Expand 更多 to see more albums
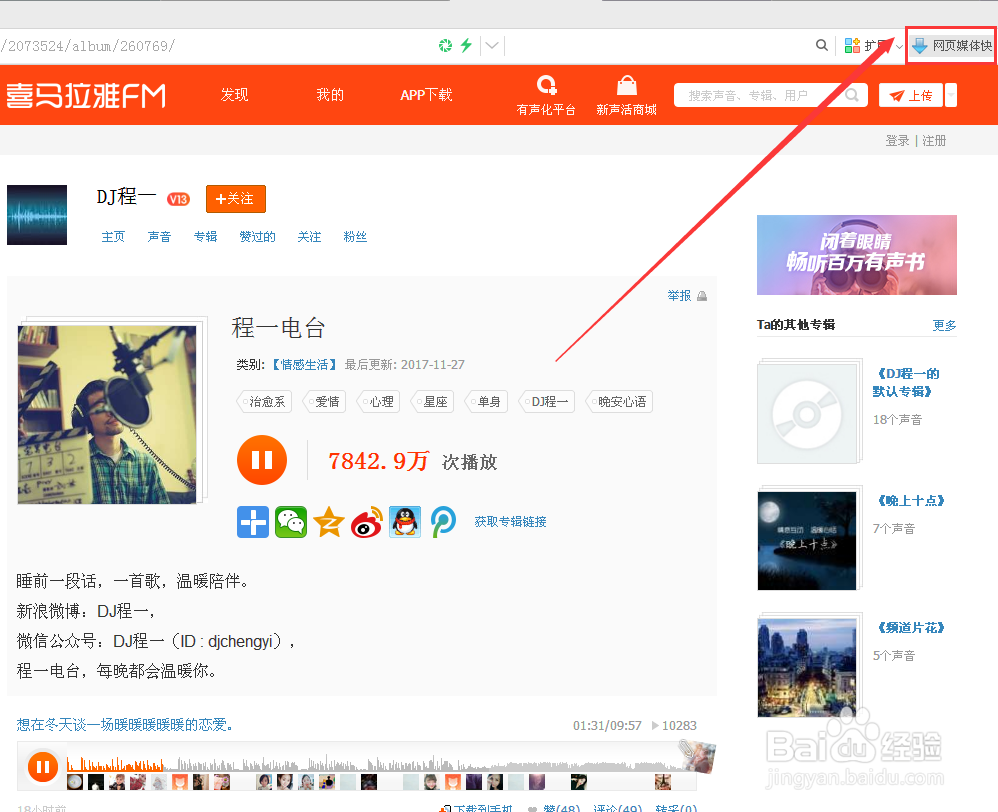 coord(946,324)
